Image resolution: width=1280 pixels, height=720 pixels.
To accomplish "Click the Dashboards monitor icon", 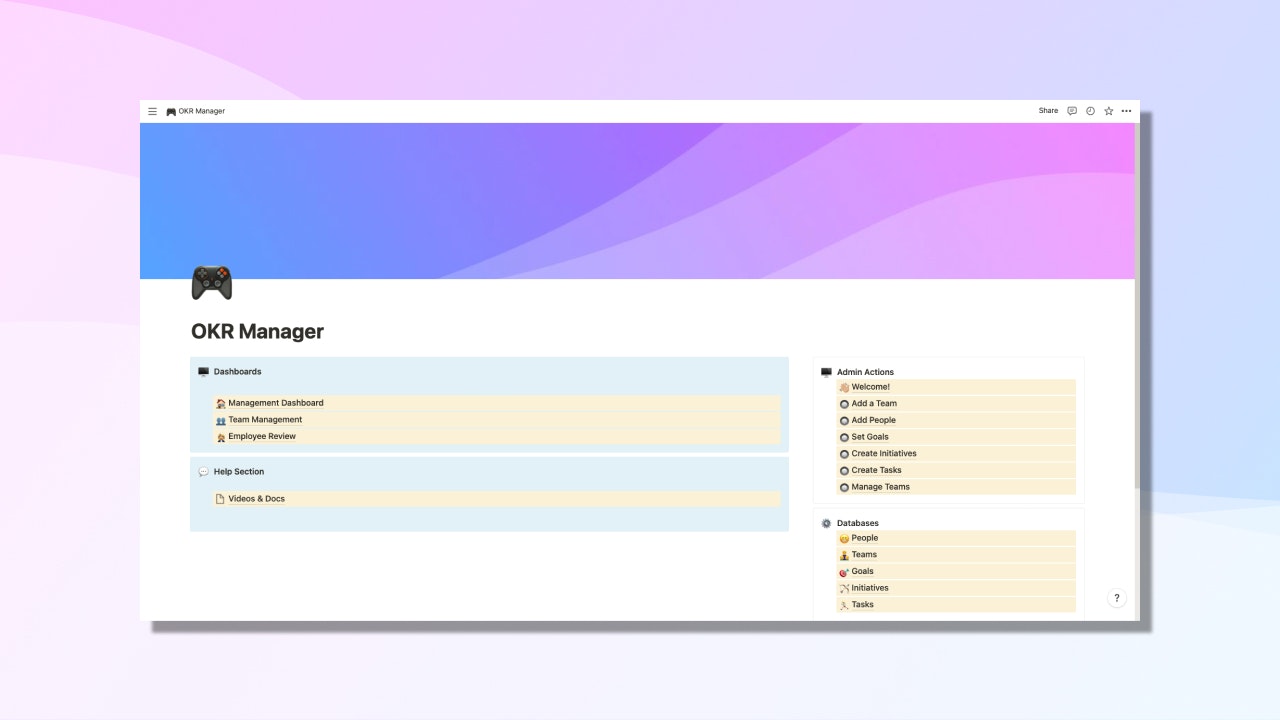I will point(203,372).
